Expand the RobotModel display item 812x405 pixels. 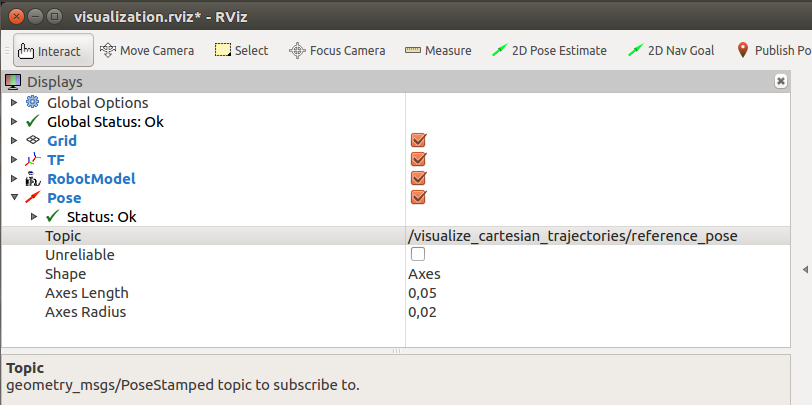click(x=14, y=179)
